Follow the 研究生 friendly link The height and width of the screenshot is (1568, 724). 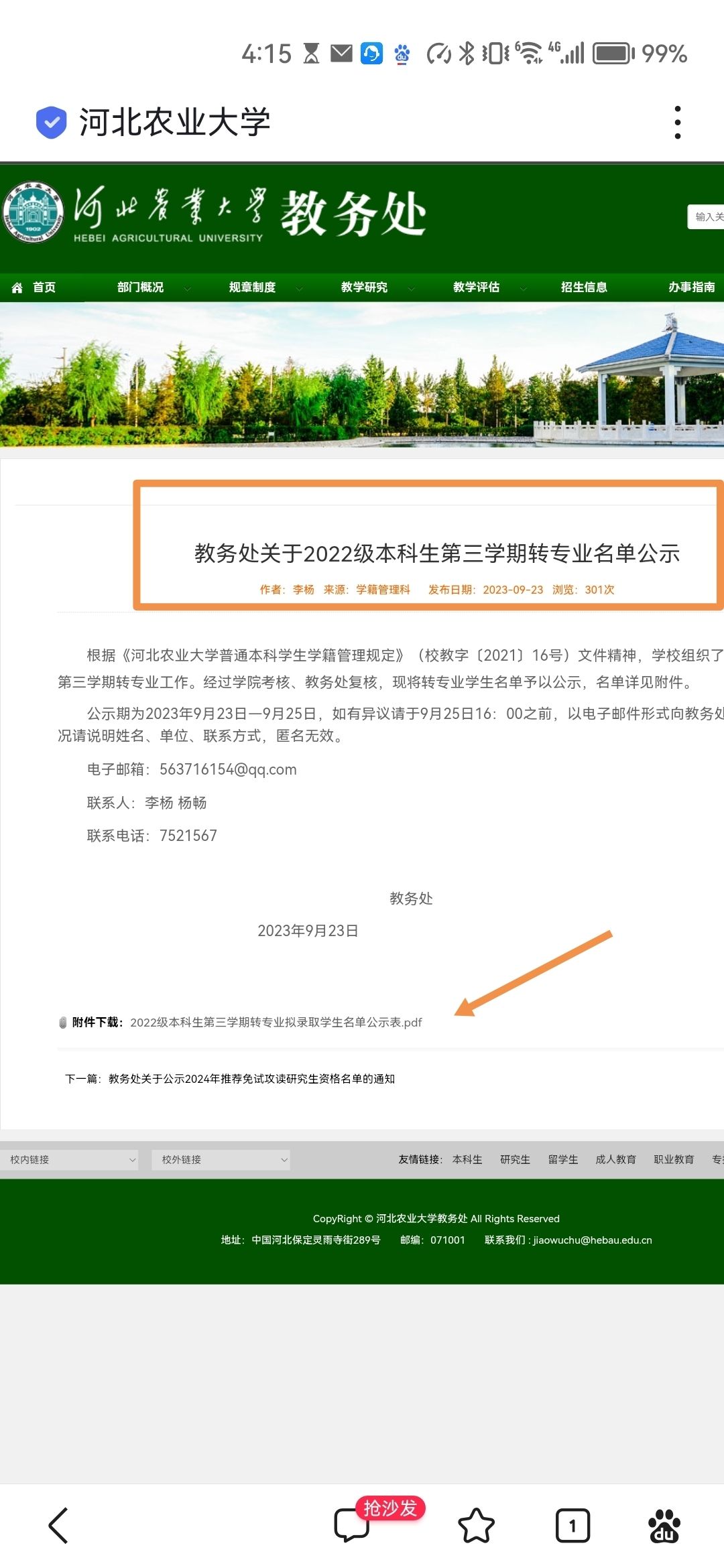[x=515, y=1160]
